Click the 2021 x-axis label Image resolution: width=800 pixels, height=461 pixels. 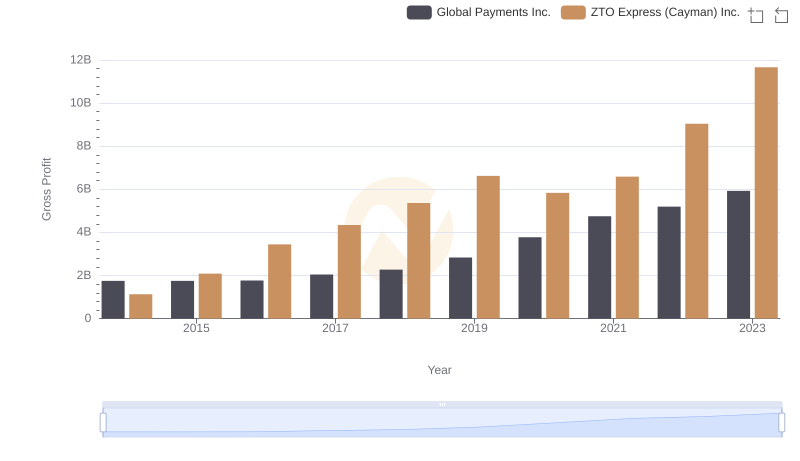[x=613, y=328]
